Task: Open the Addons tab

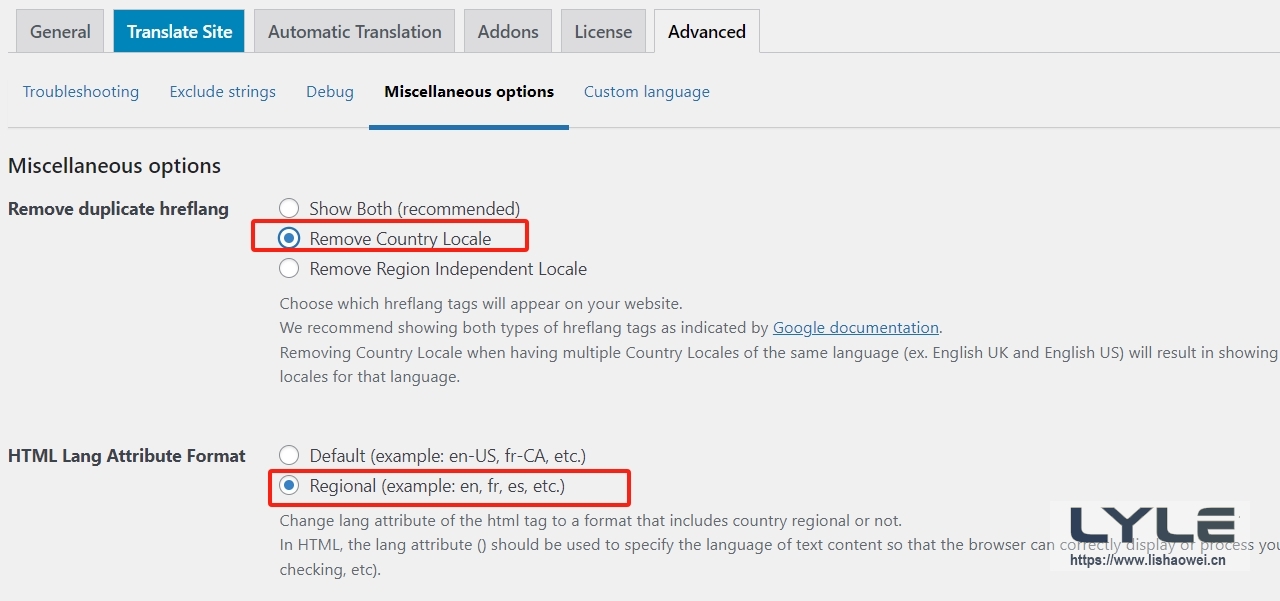Action: pyautogui.click(x=508, y=32)
